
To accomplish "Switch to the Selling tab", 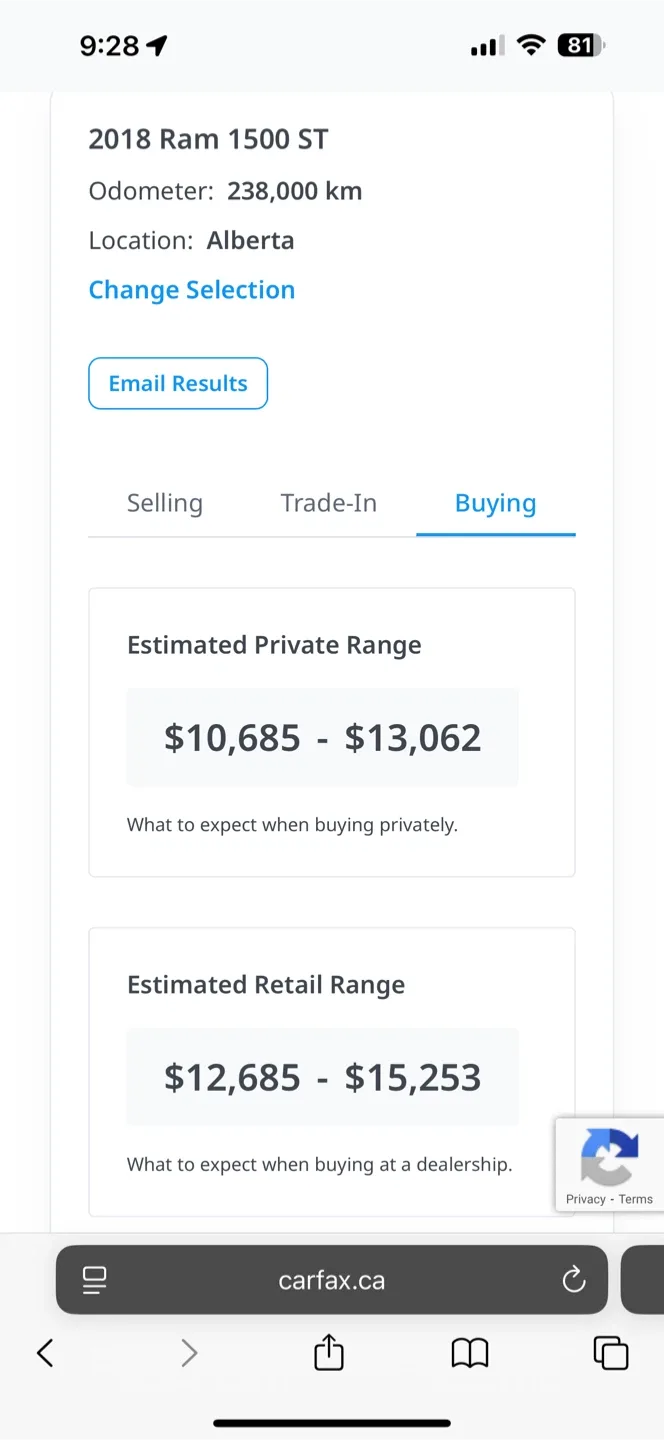I will (x=165, y=503).
